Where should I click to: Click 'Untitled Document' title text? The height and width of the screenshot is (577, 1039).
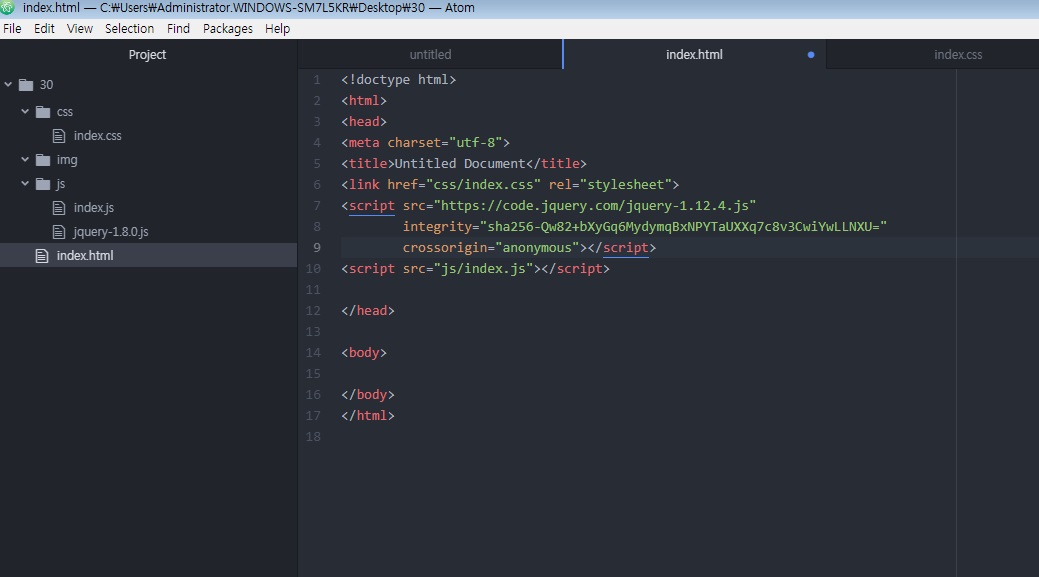(460, 164)
